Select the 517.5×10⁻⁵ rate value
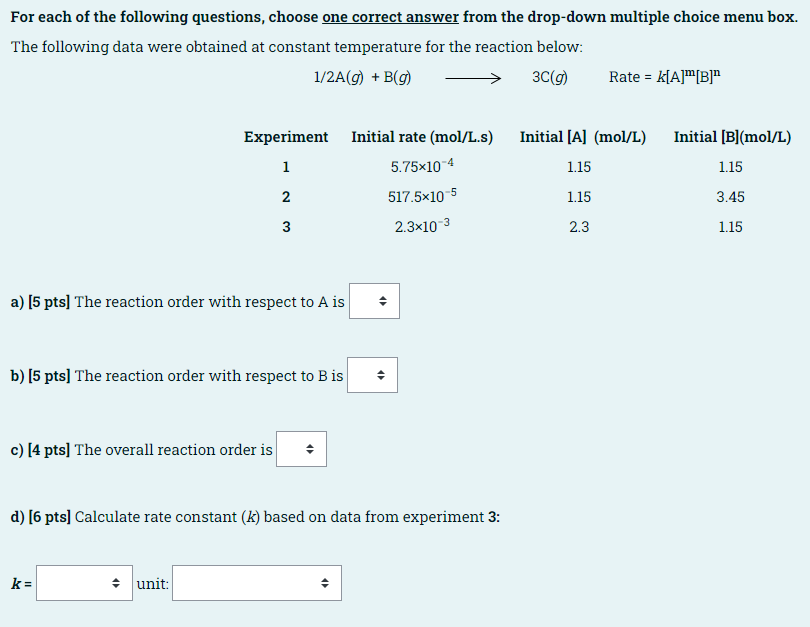This screenshot has height=627, width=810. pos(422,196)
